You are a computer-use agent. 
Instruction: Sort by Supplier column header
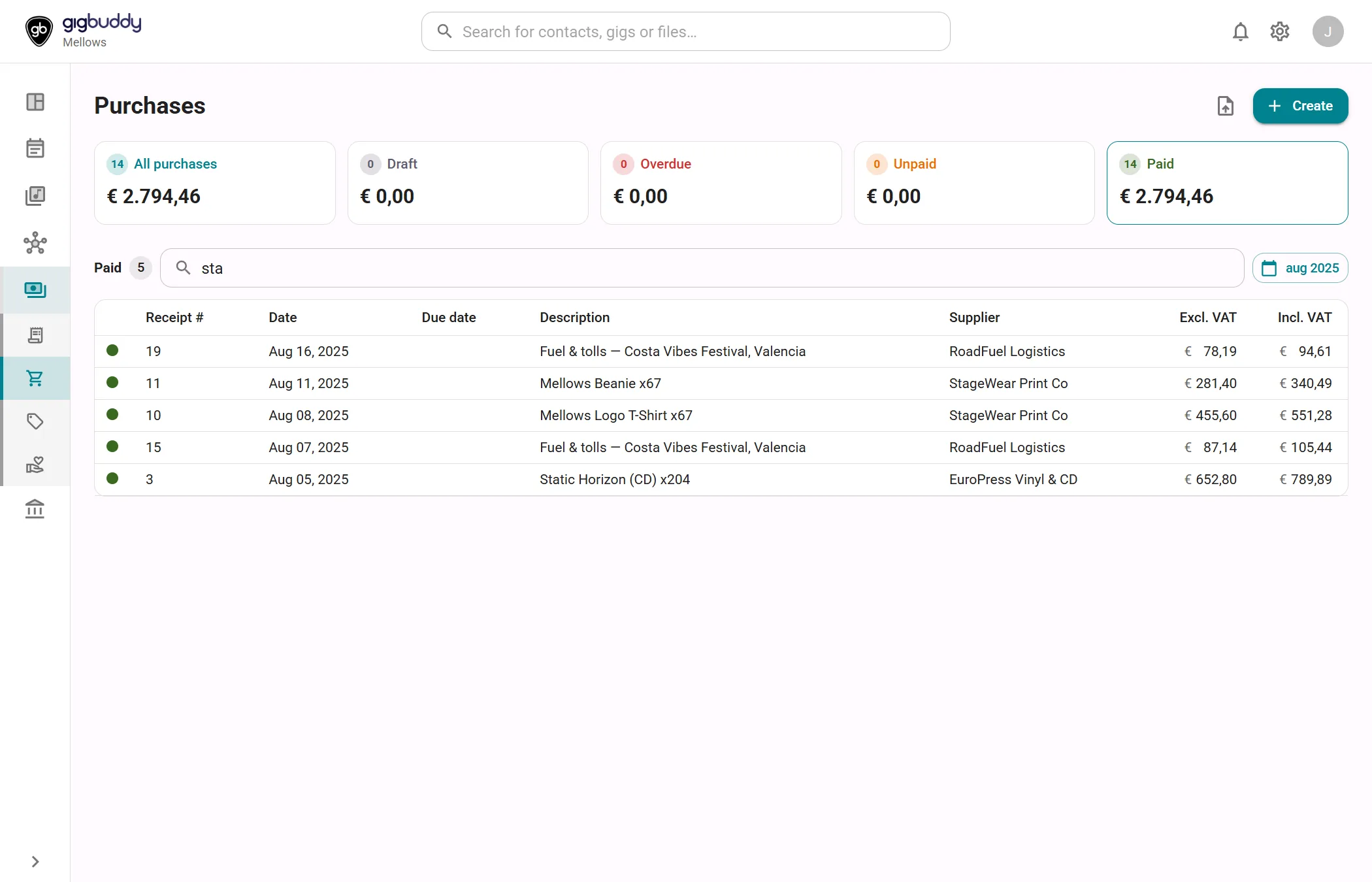(x=974, y=318)
